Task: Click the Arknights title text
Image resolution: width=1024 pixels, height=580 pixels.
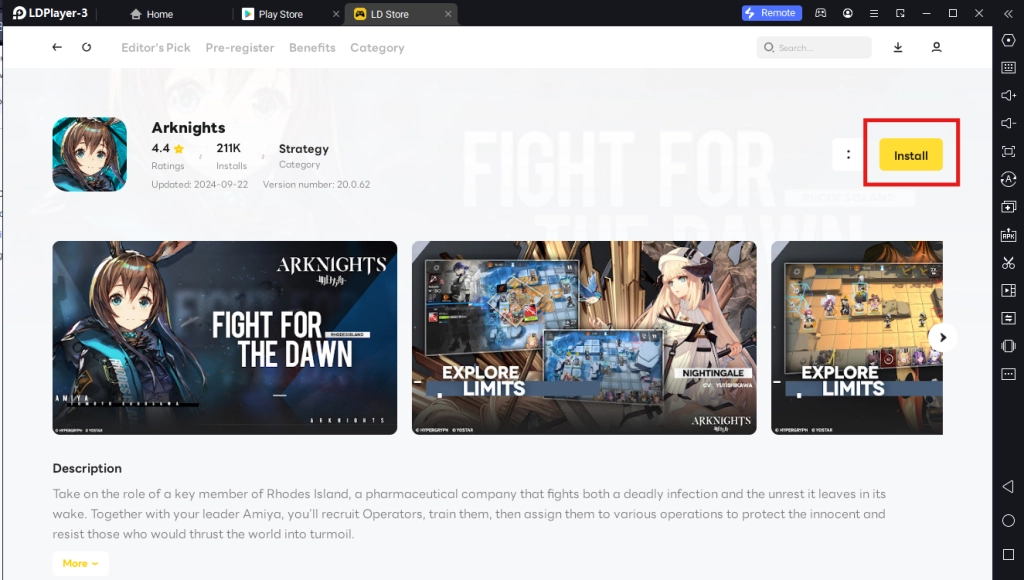Action: [x=188, y=127]
